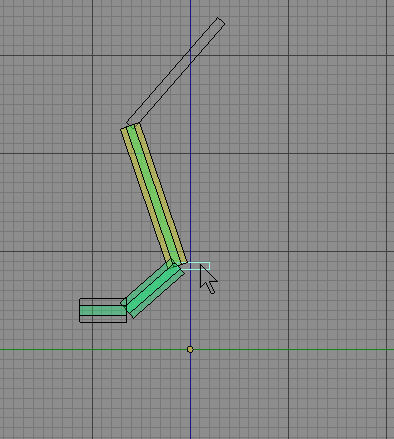Click the right yellow strip of the long bar
Image resolution: width=394 pixels, height=439 pixels.
162,193
